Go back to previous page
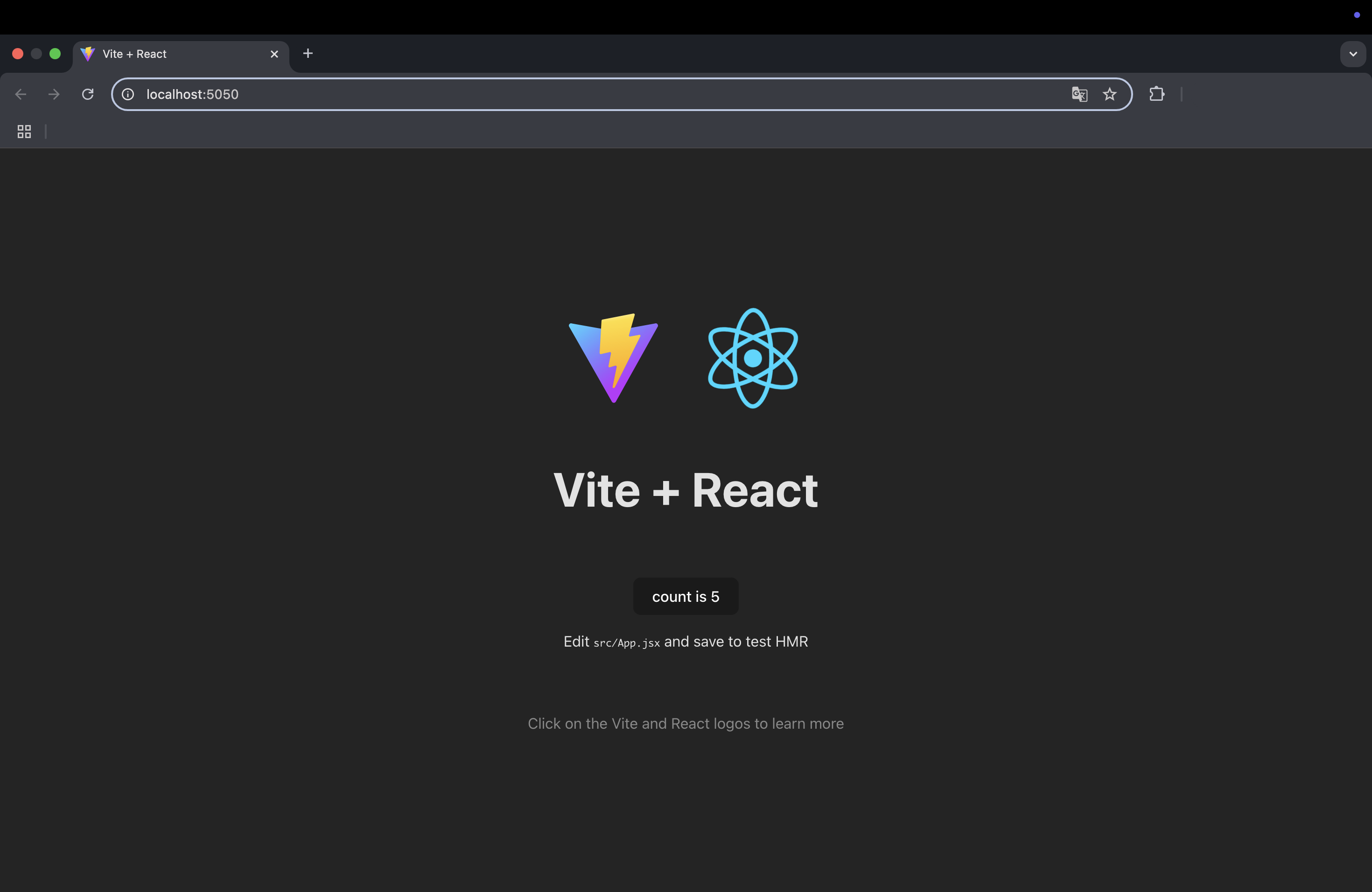Screen dimensions: 1372x892 pyautogui.click(x=21, y=94)
